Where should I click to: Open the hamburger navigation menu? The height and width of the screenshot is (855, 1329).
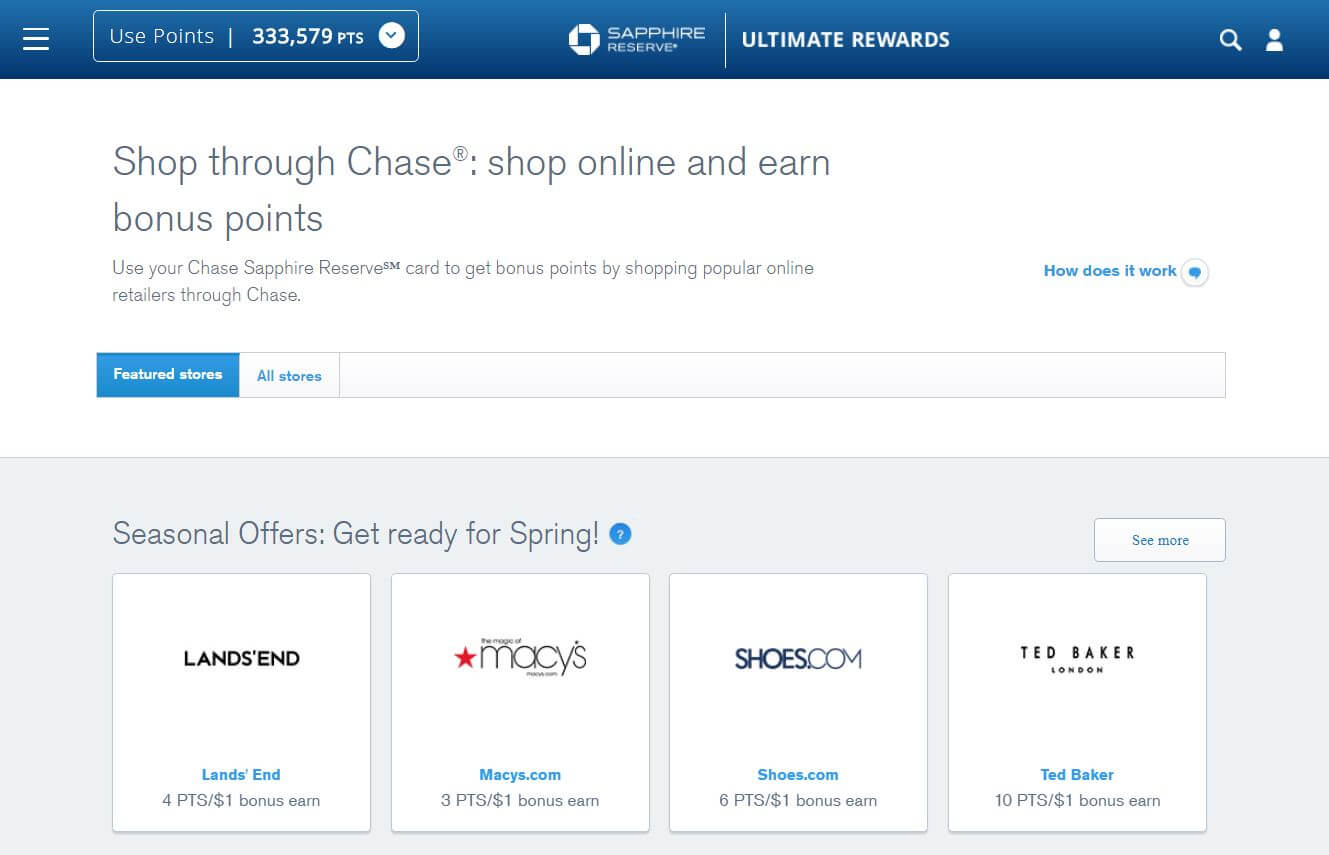(36, 38)
